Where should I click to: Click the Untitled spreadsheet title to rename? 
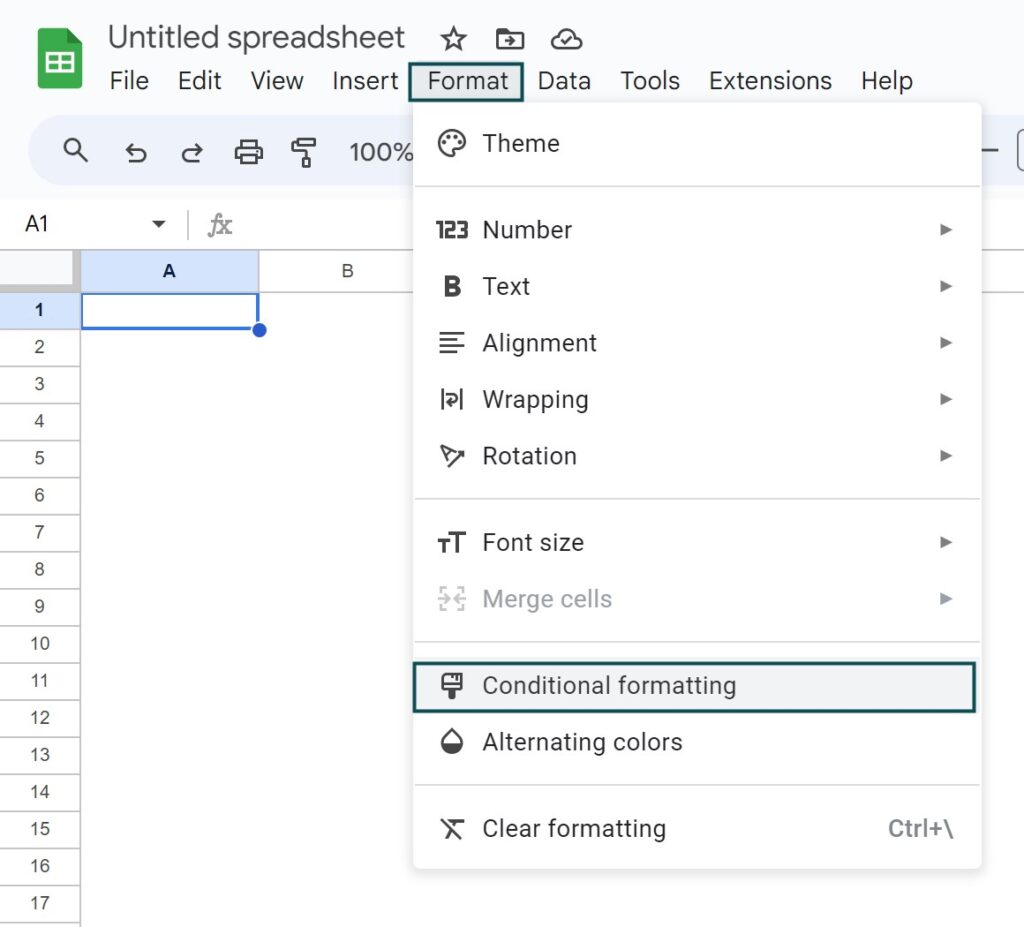pyautogui.click(x=256, y=38)
